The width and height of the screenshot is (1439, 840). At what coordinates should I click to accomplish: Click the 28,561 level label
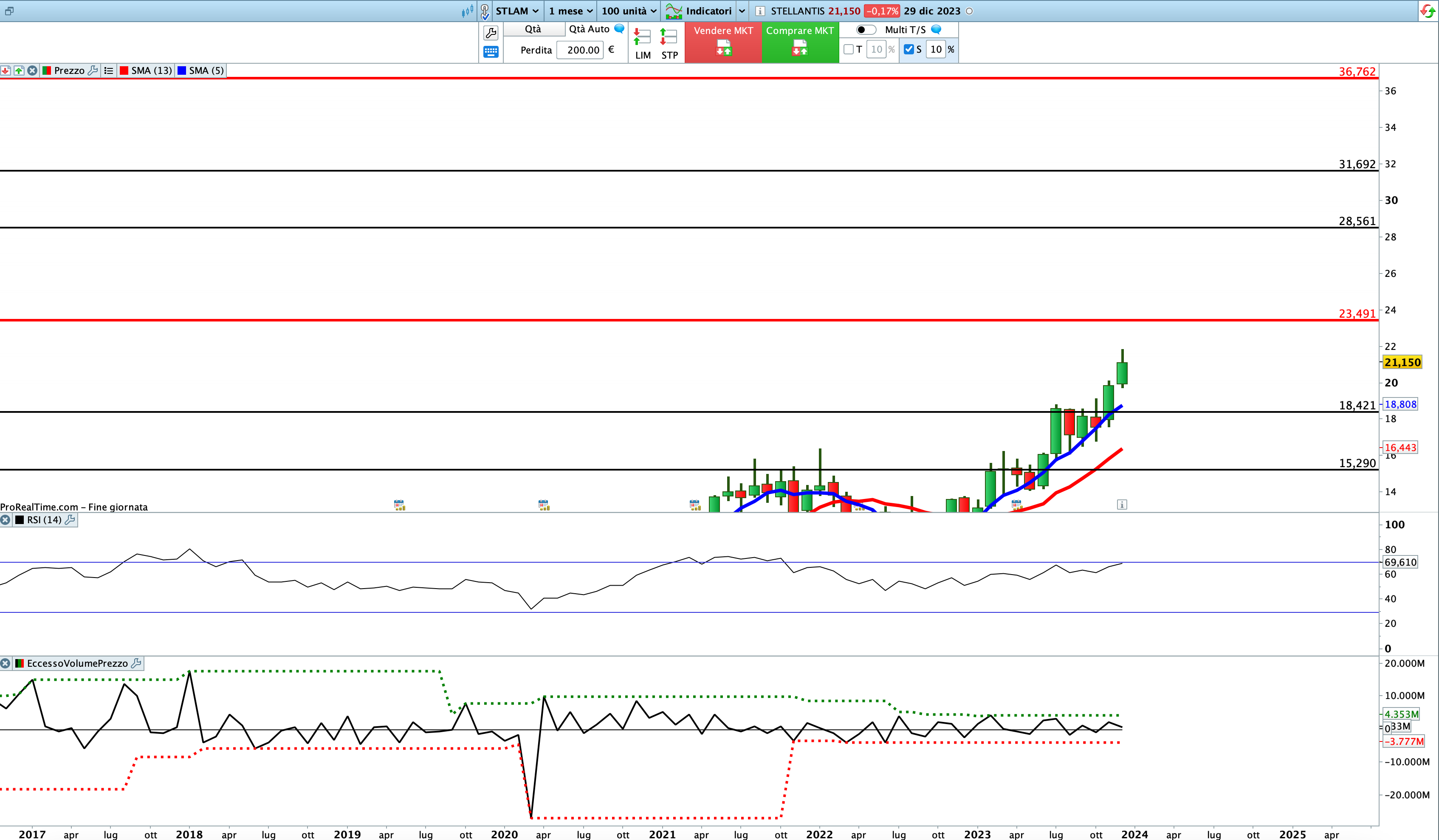1357,221
